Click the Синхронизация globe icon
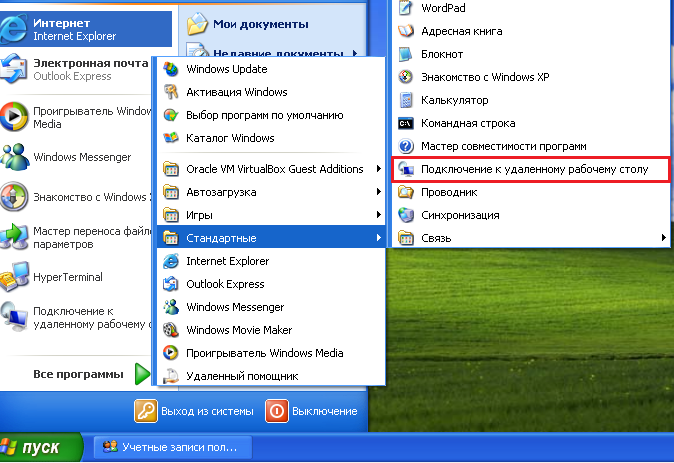Viewport: 674px width, 463px height. point(406,215)
